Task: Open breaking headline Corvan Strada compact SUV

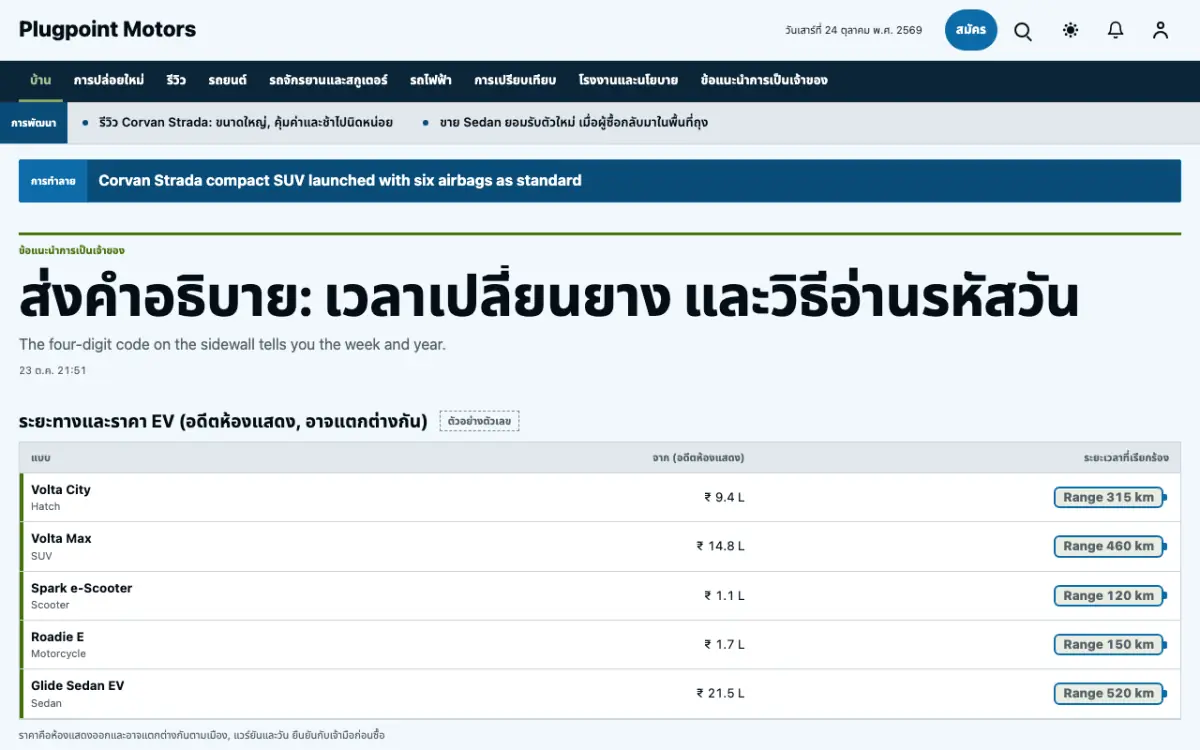Action: click(x=340, y=181)
